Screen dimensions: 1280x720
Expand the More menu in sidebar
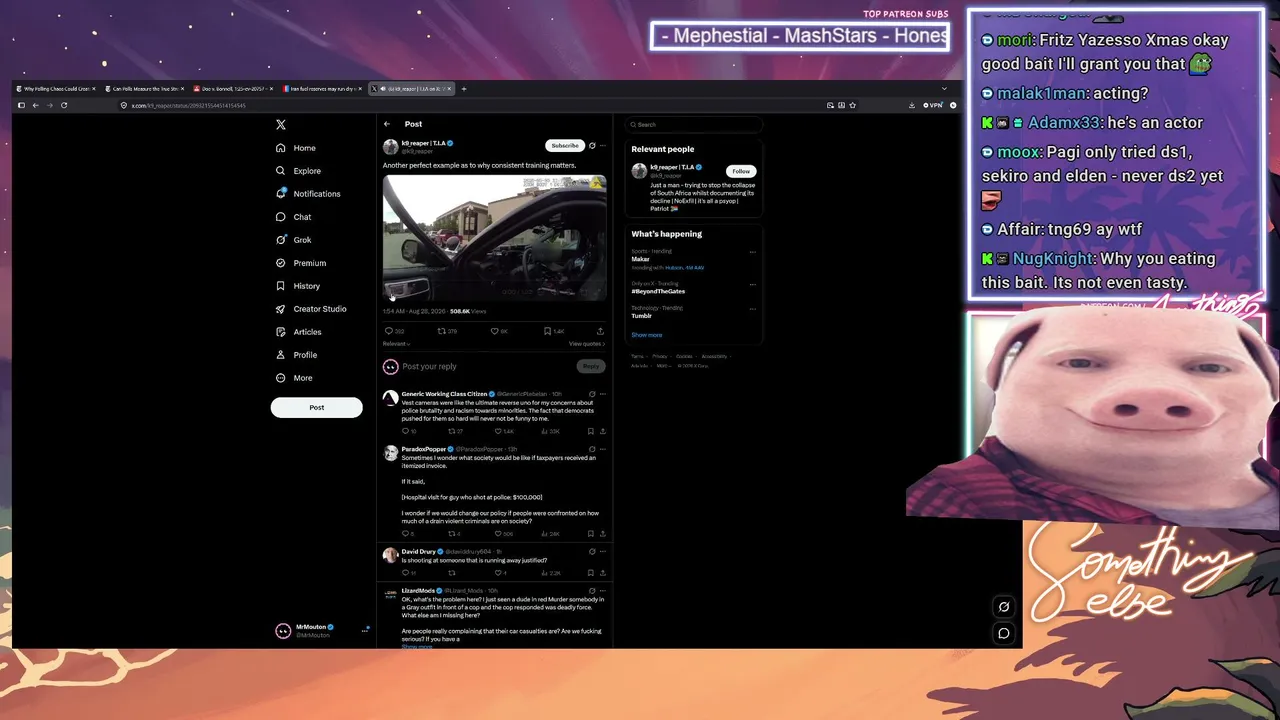pos(294,378)
